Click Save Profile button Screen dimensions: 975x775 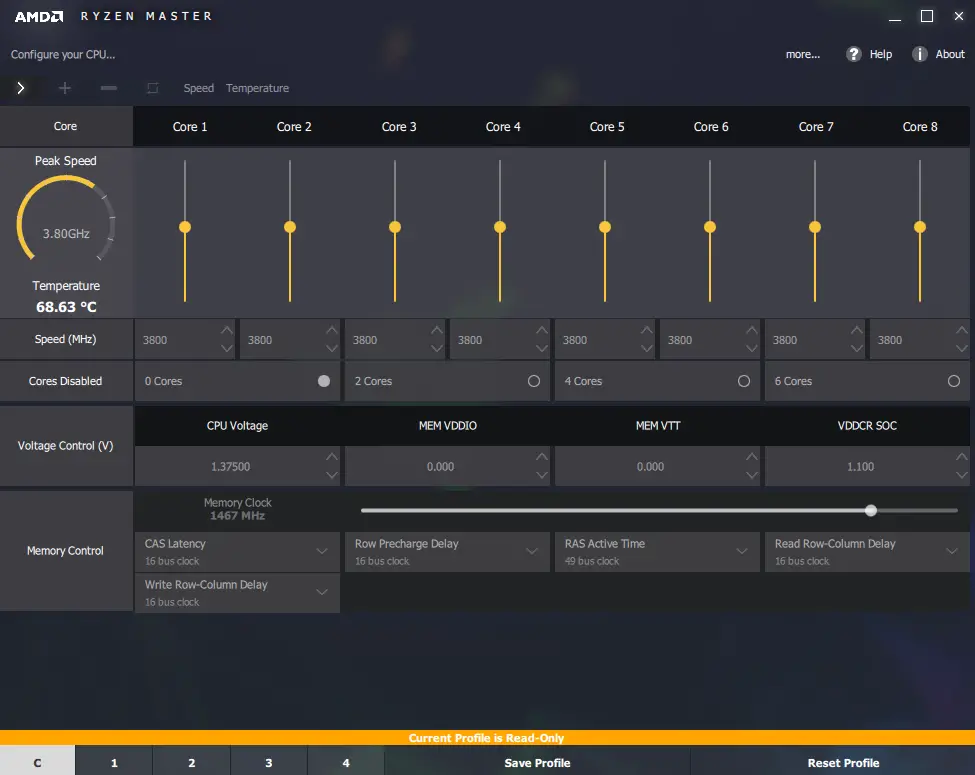click(x=537, y=761)
